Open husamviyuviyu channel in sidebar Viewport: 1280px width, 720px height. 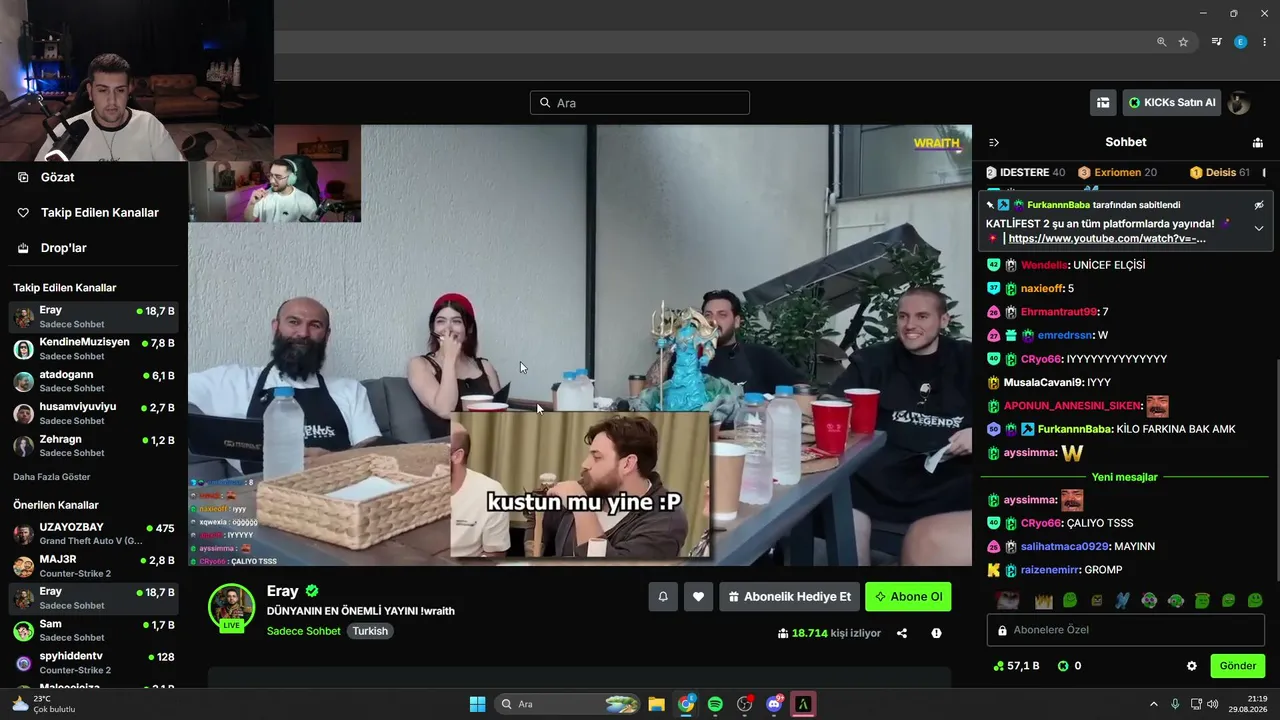[x=94, y=413]
